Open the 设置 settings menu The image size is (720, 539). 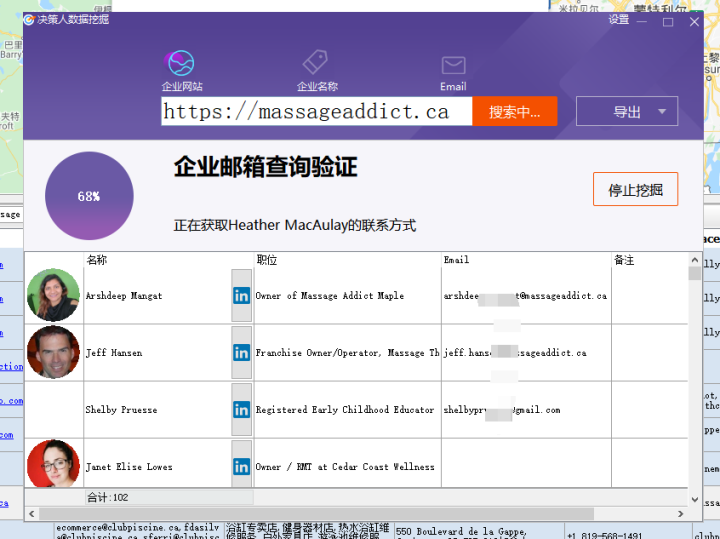coord(619,19)
